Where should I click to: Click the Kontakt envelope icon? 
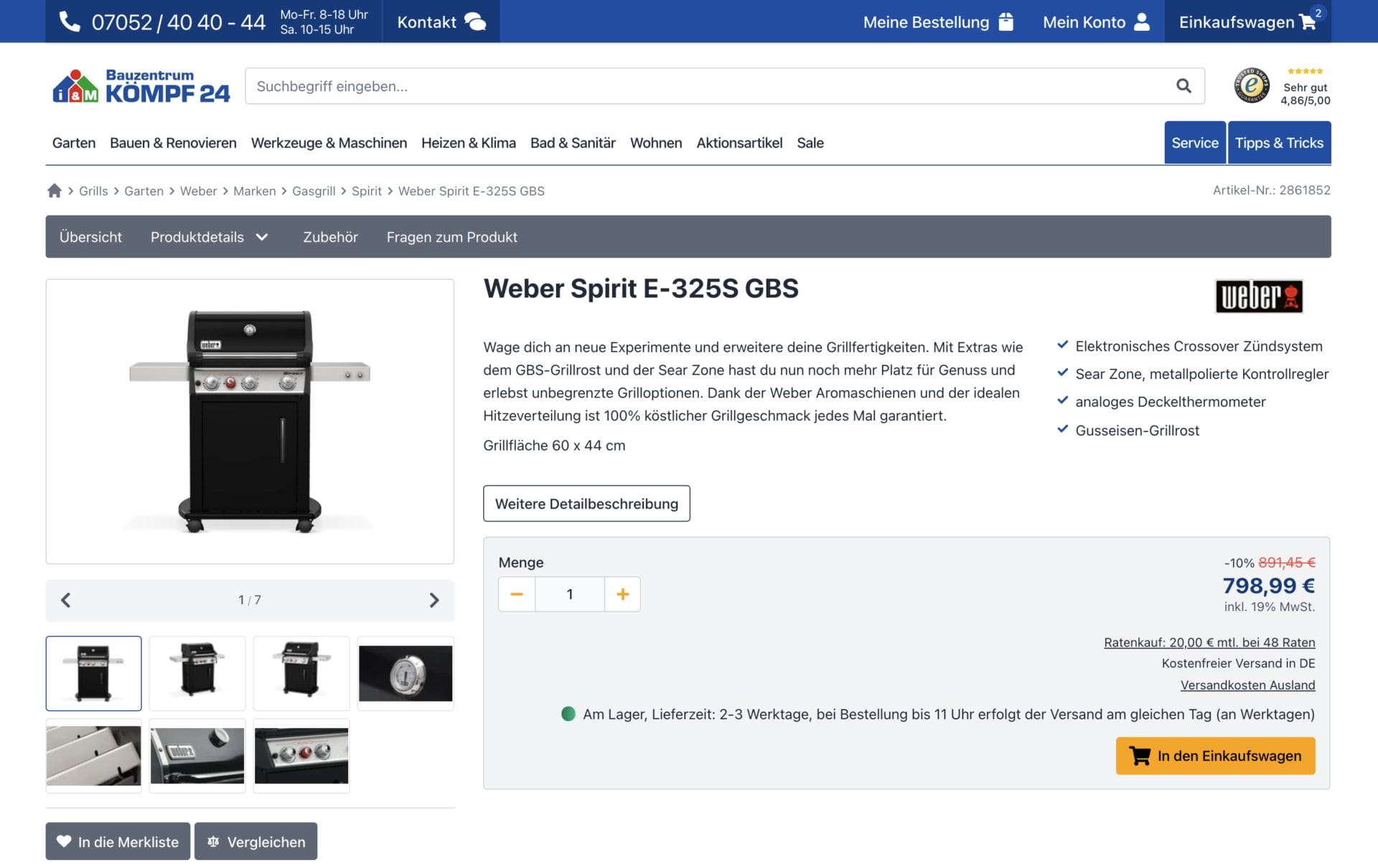[475, 21]
